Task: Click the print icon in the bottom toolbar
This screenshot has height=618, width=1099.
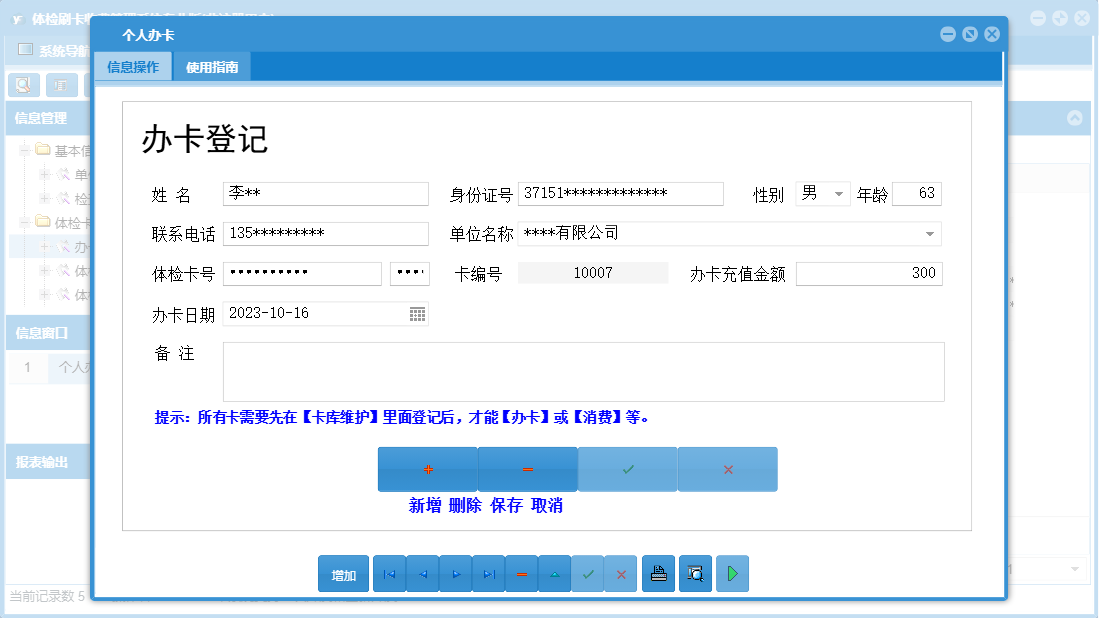Action: (x=658, y=573)
